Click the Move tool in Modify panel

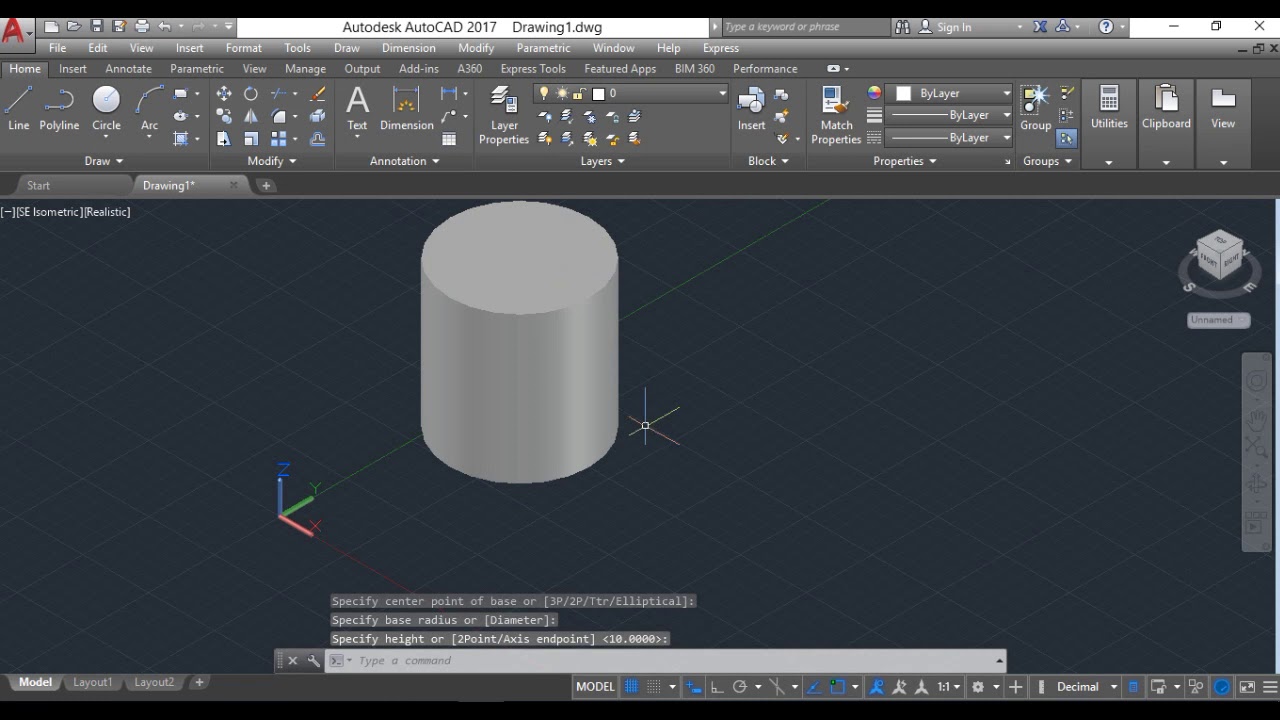(223, 94)
